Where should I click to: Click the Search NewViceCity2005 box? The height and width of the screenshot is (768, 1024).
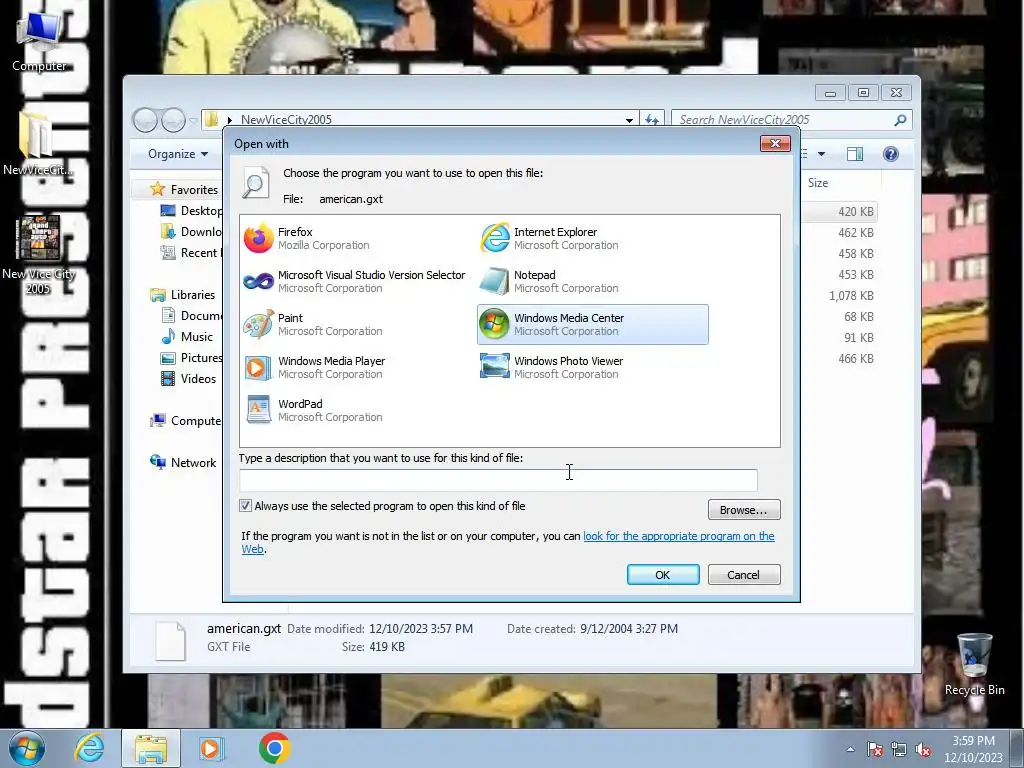pyautogui.click(x=784, y=120)
